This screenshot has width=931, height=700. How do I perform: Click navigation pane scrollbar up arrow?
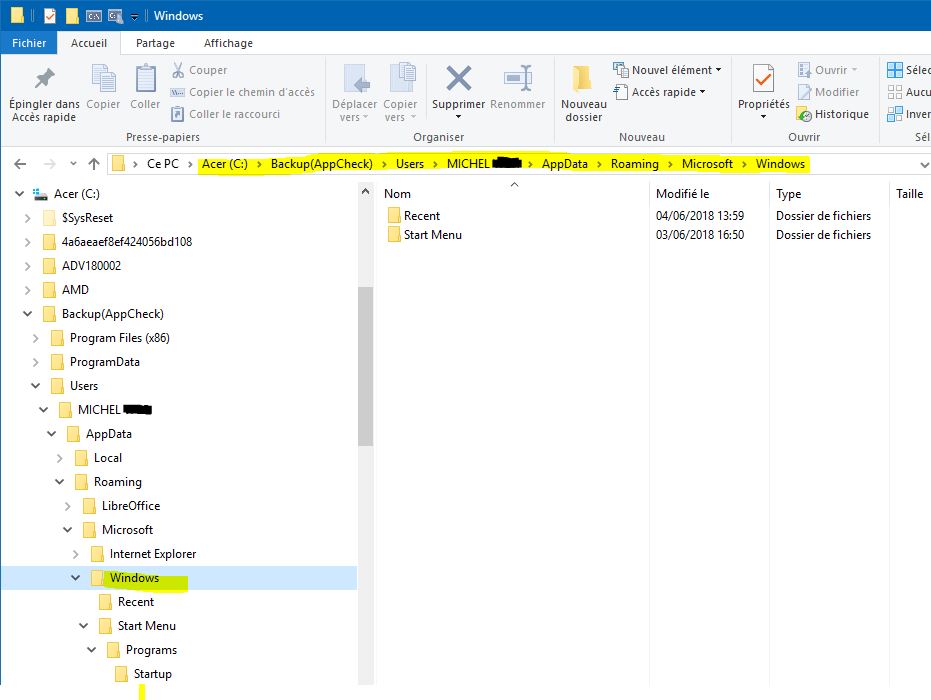[x=366, y=191]
